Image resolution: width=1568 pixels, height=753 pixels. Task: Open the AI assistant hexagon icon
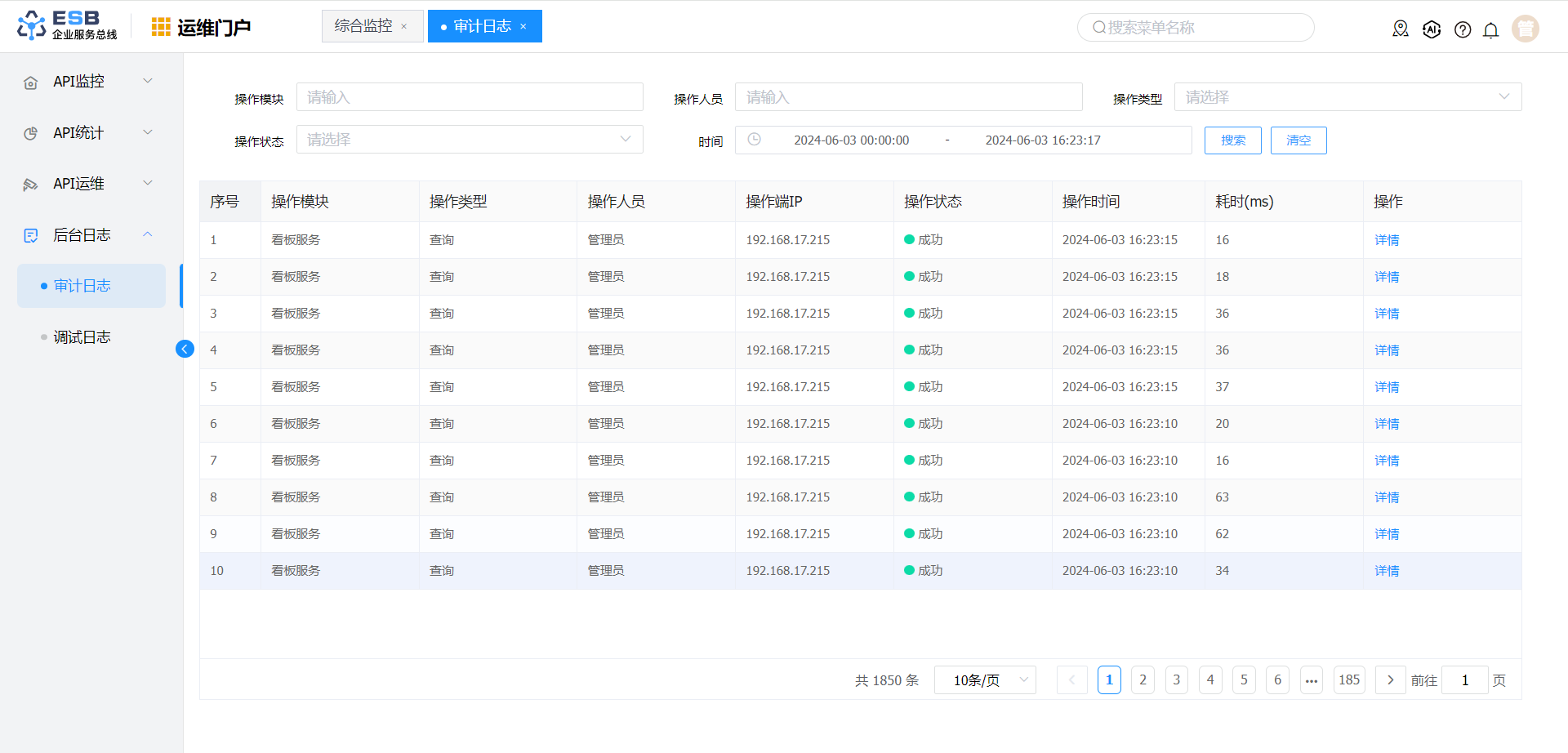1431,29
